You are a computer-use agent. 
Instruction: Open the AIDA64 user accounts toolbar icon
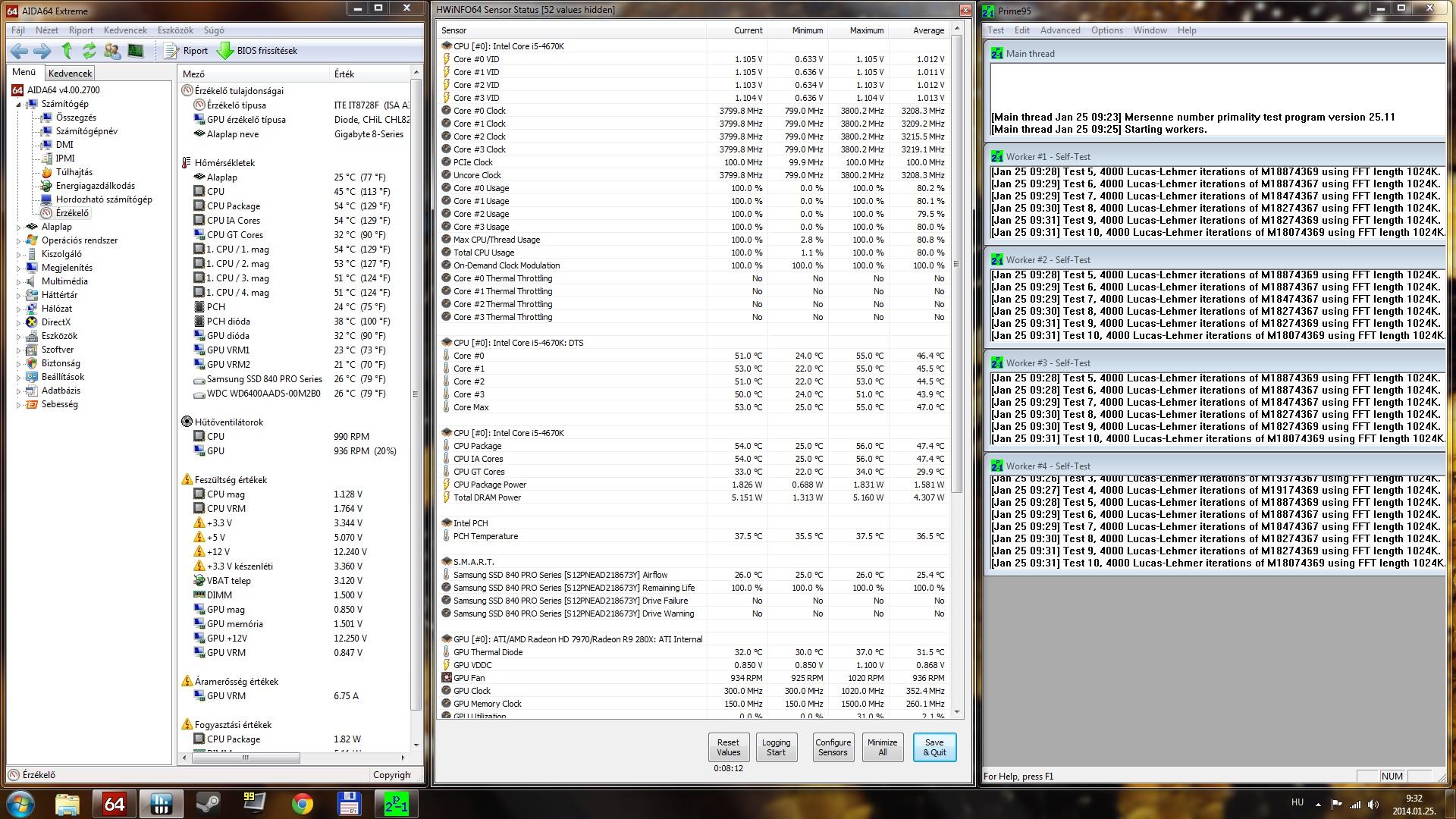[112, 51]
